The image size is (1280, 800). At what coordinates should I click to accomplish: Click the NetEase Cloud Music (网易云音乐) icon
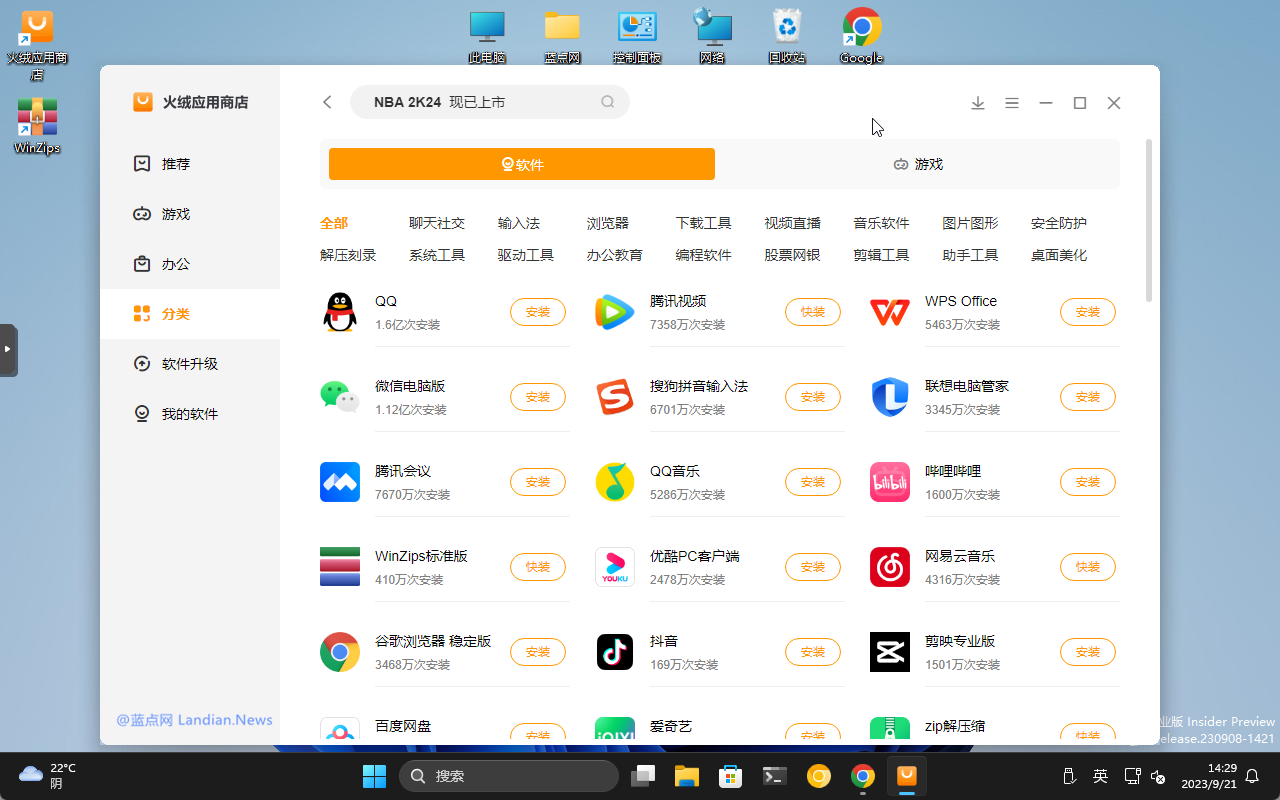pyautogui.click(x=890, y=567)
